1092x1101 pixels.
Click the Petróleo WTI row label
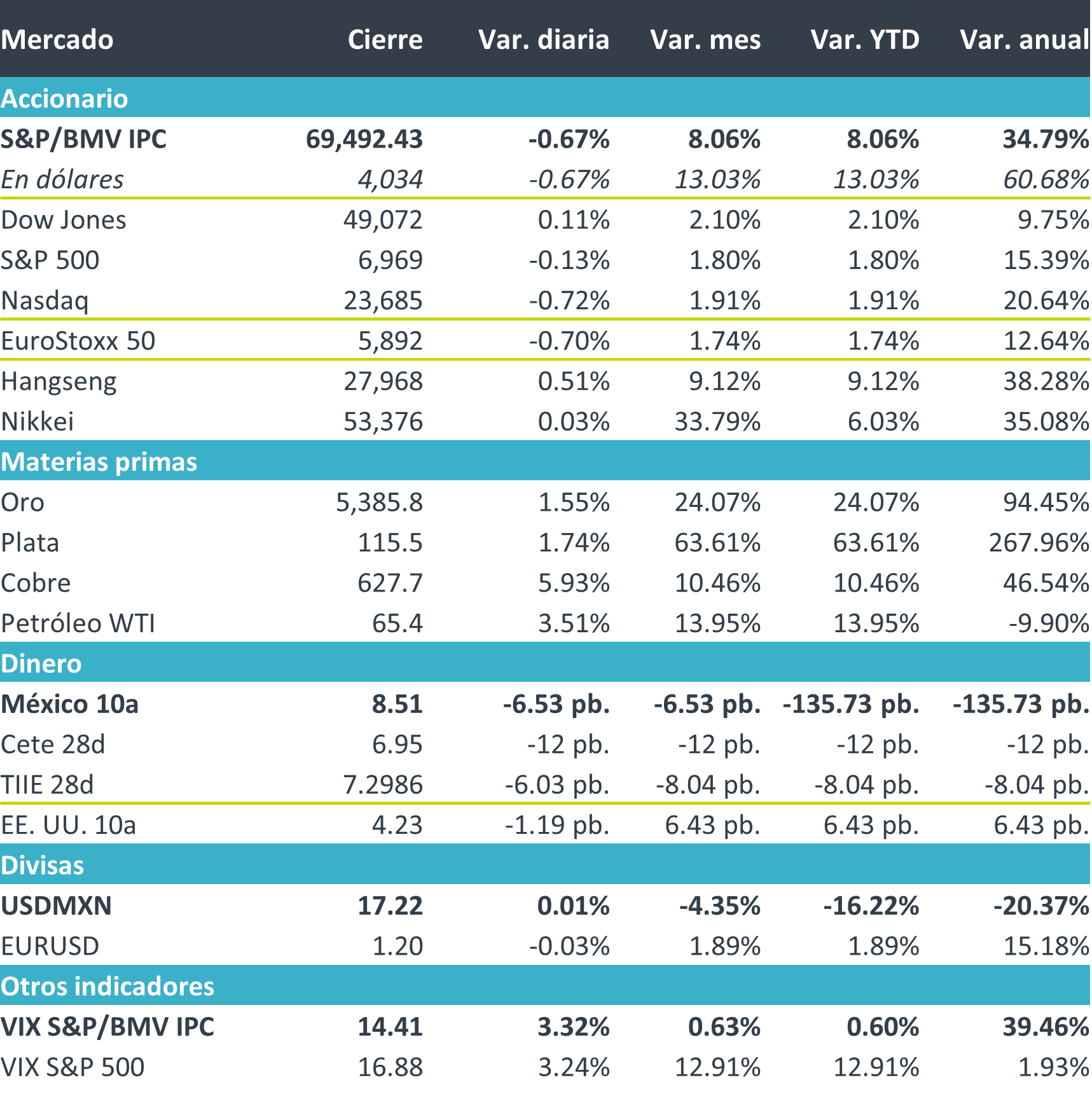point(78,623)
